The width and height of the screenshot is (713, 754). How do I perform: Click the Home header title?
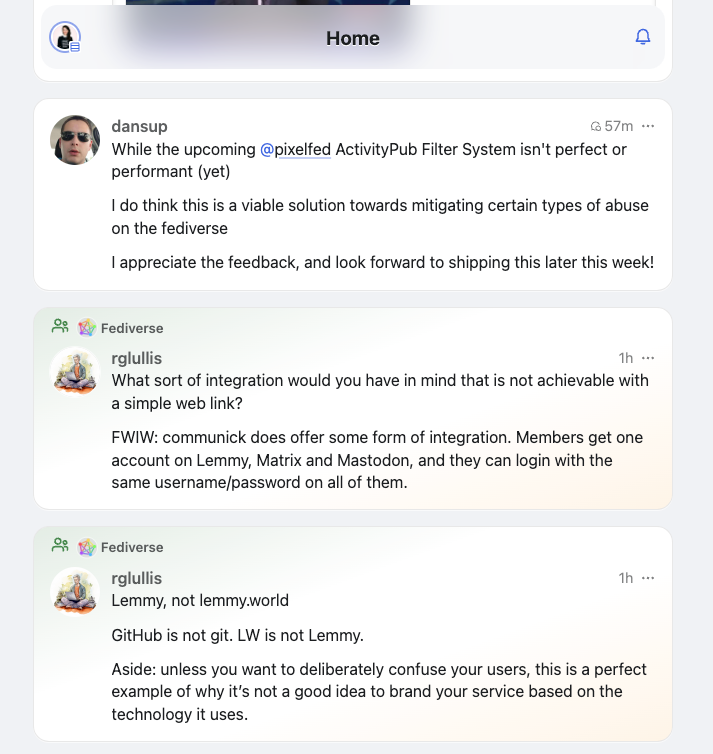pos(353,38)
